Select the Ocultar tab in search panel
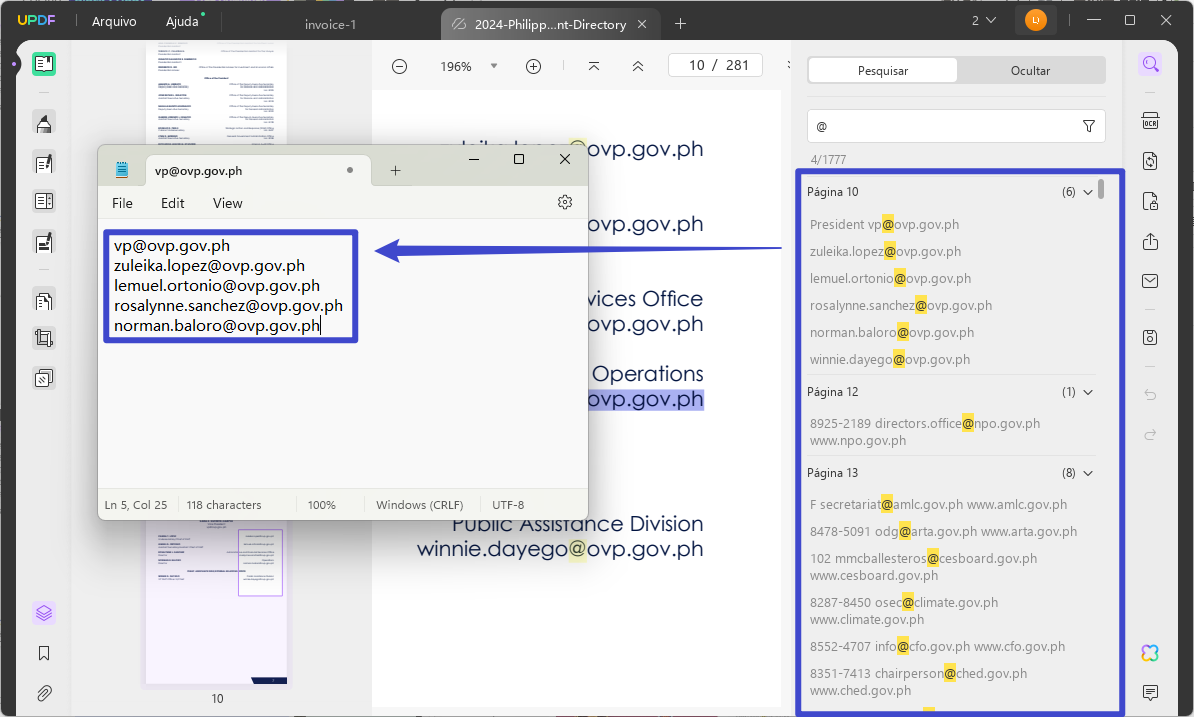 (1030, 71)
